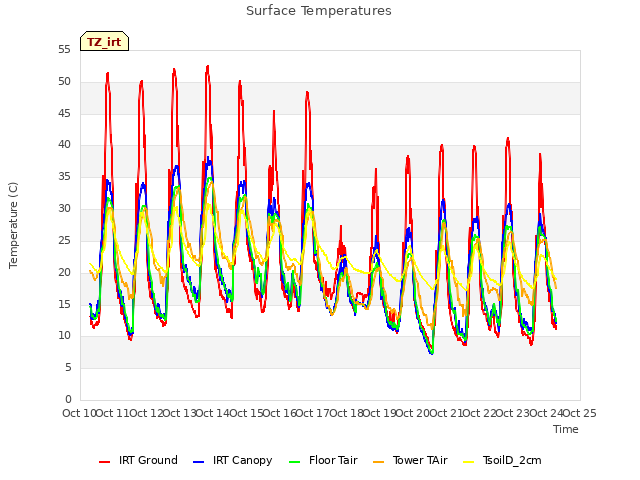Toggle the Tower TAir legend label
Viewport: 640px width, 480px height.
(420, 460)
